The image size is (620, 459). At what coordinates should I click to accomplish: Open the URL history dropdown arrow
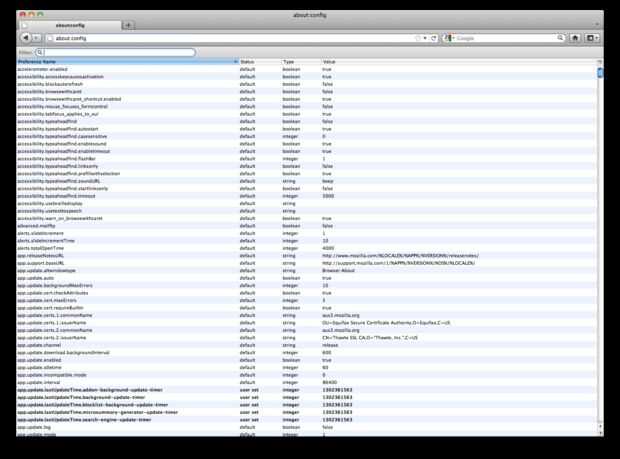425,38
